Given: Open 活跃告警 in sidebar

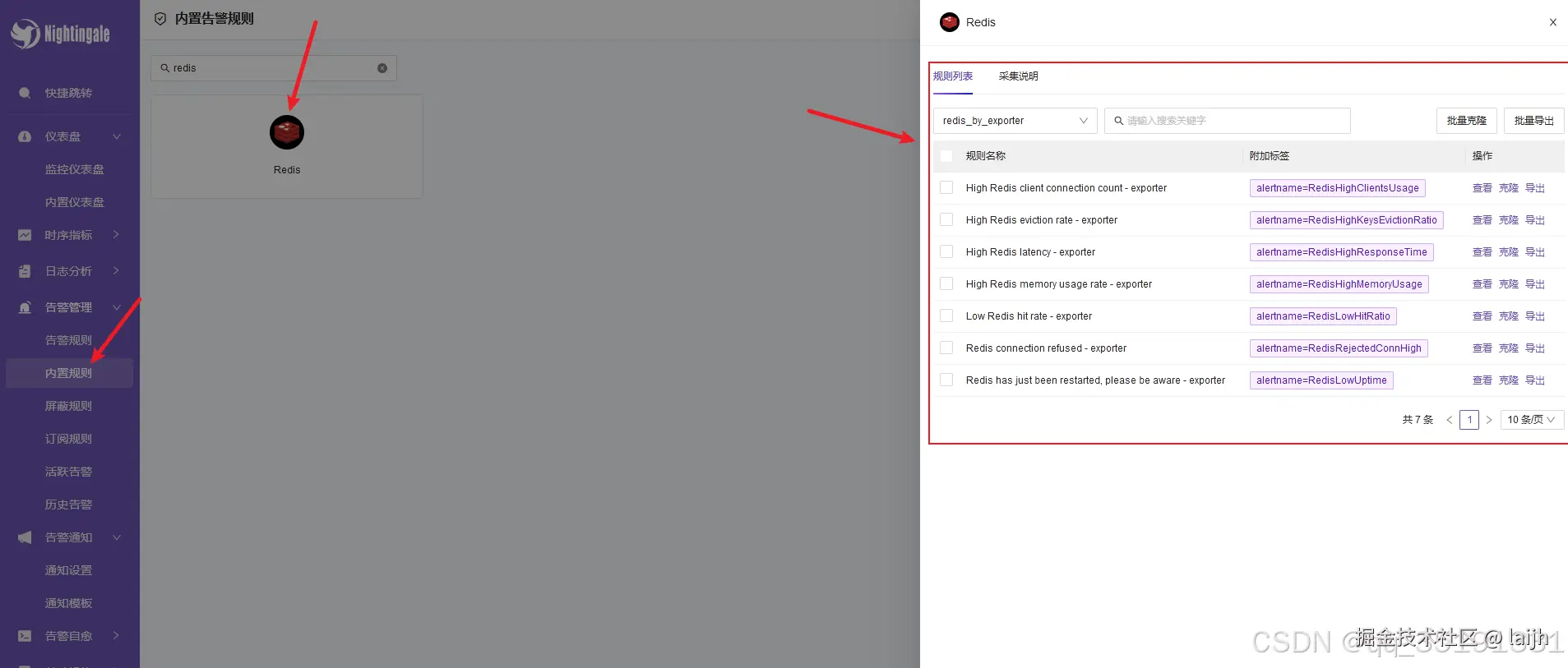Looking at the screenshot, I should pos(69,472).
